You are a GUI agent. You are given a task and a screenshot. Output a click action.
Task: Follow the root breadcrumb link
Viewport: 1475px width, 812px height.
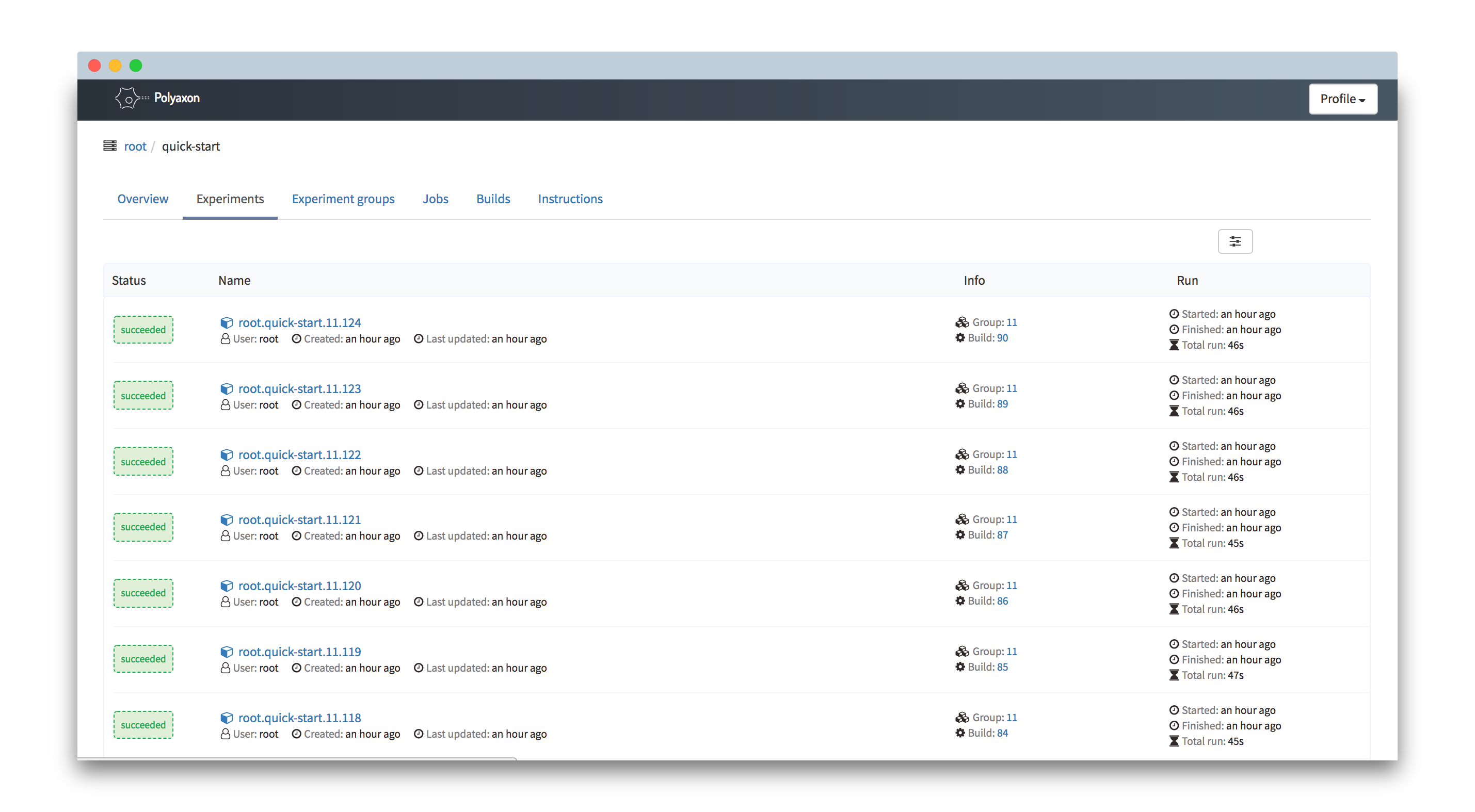click(135, 147)
